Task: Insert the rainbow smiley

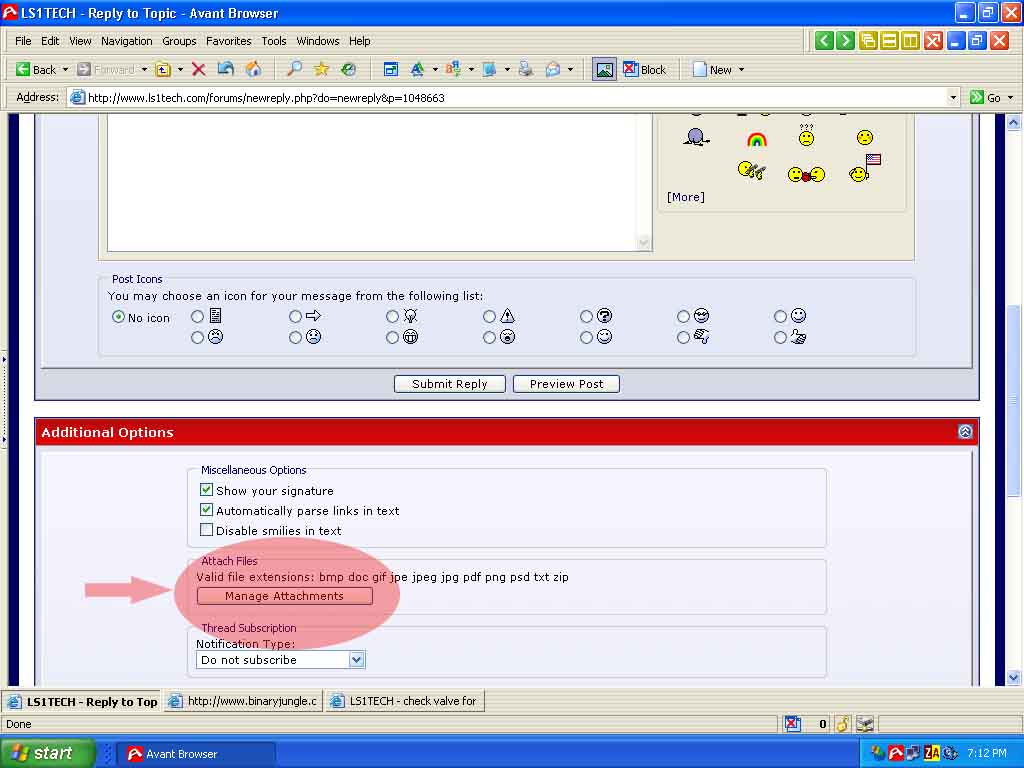Action: point(757,139)
